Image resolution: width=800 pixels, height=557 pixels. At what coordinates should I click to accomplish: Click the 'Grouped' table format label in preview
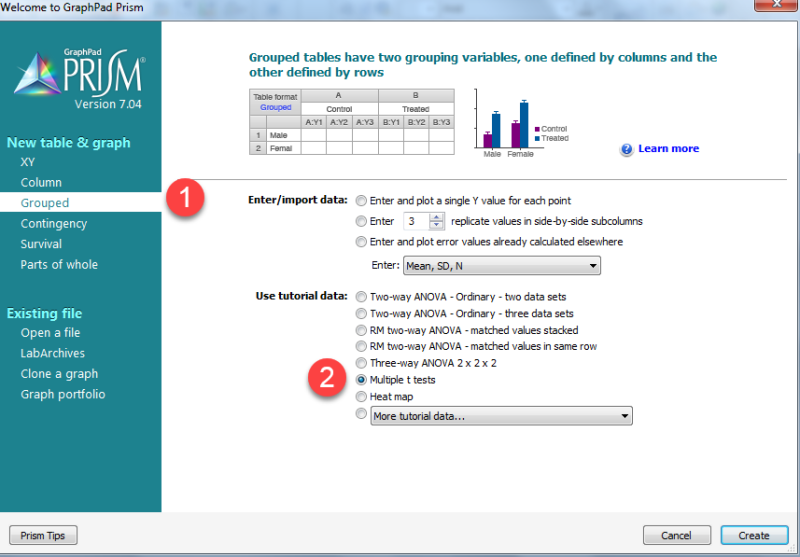[x=276, y=107]
